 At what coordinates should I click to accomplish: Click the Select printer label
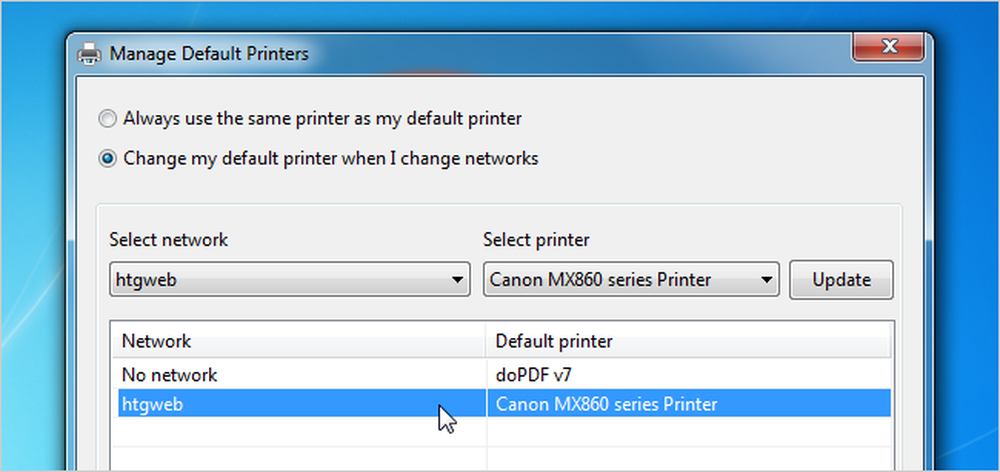536,240
